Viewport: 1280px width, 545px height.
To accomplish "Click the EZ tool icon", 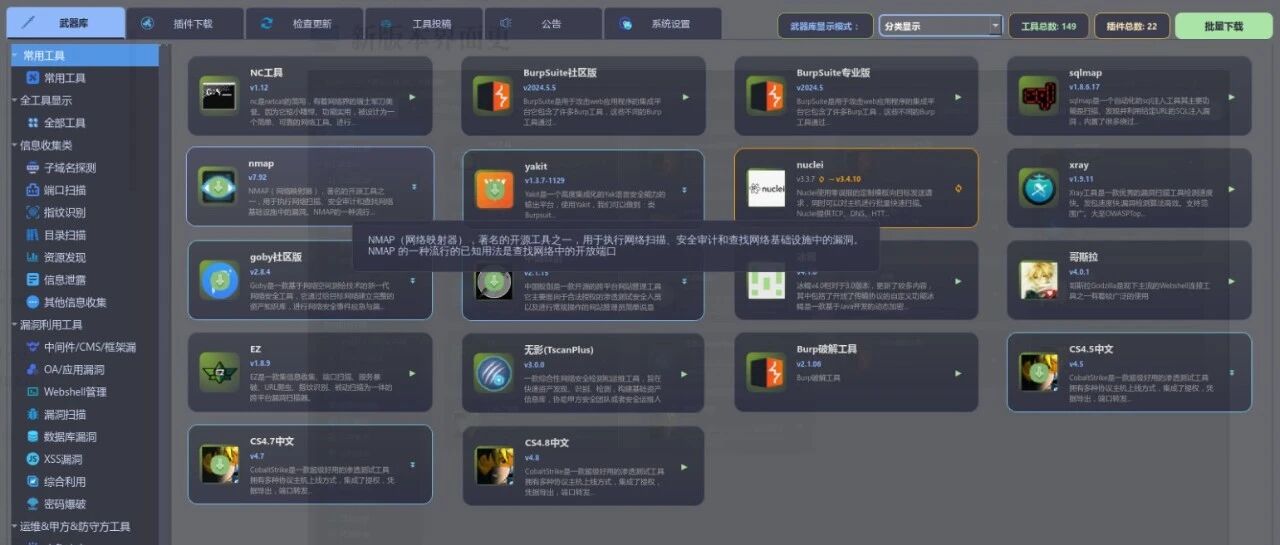I will click(218, 372).
